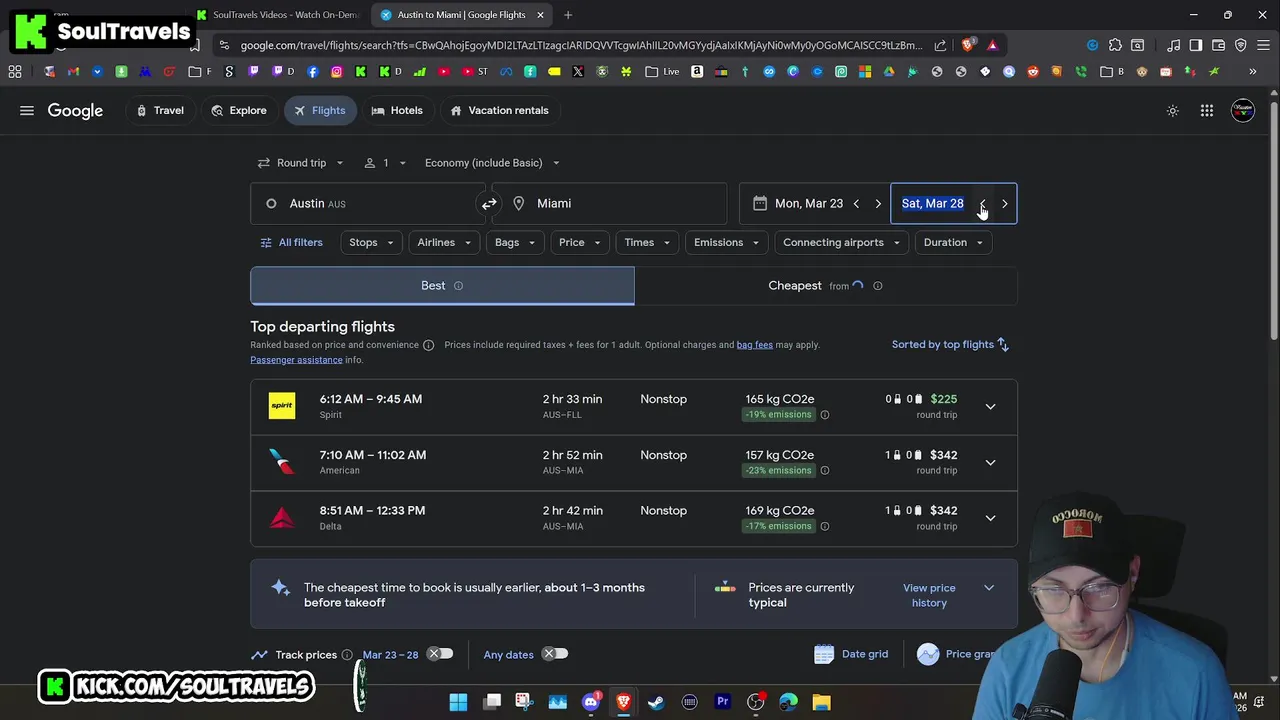Expand the American 7:10 AM flight details
The width and height of the screenshot is (1280, 720).
(990, 463)
